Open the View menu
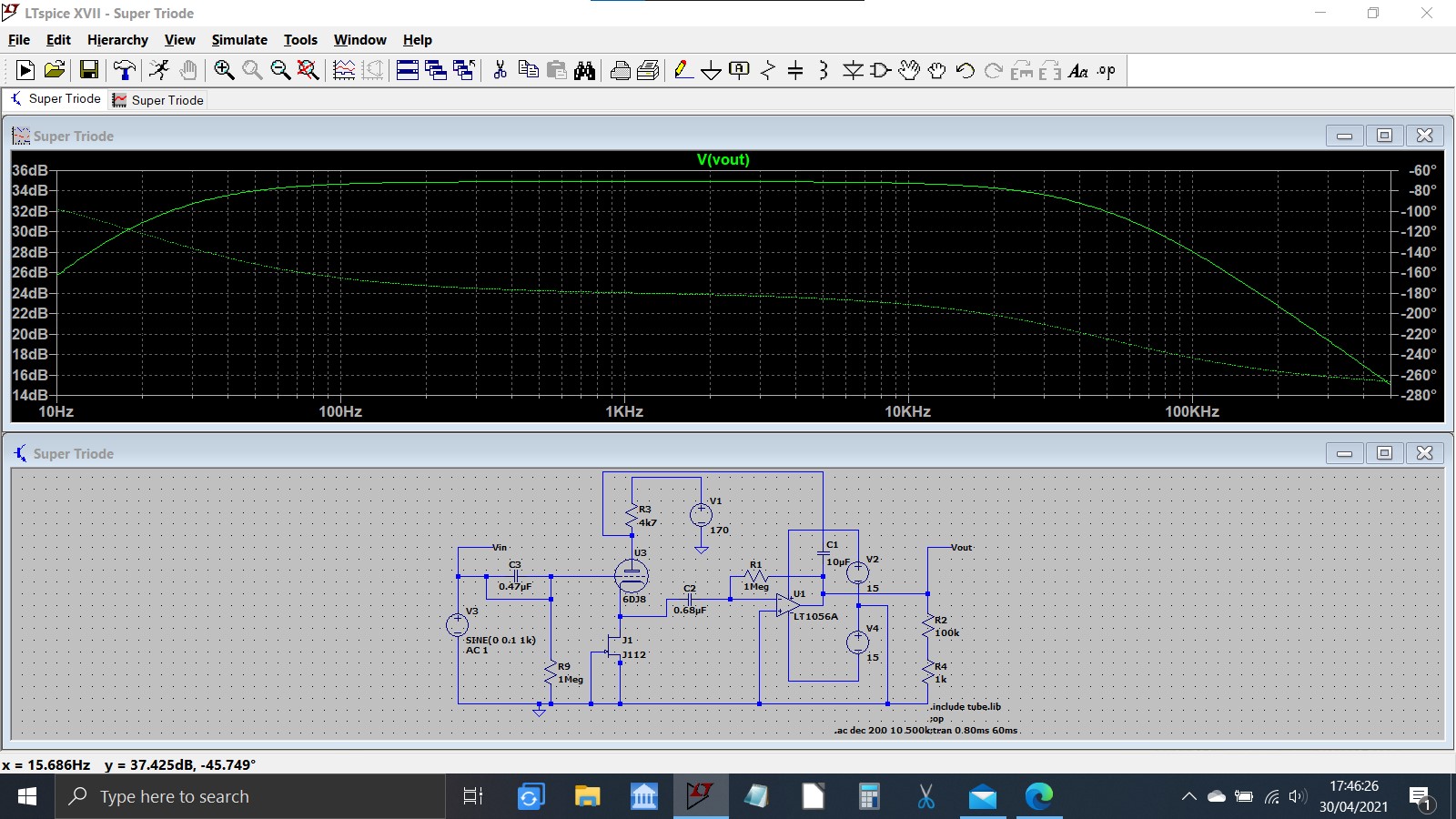 pyautogui.click(x=179, y=39)
